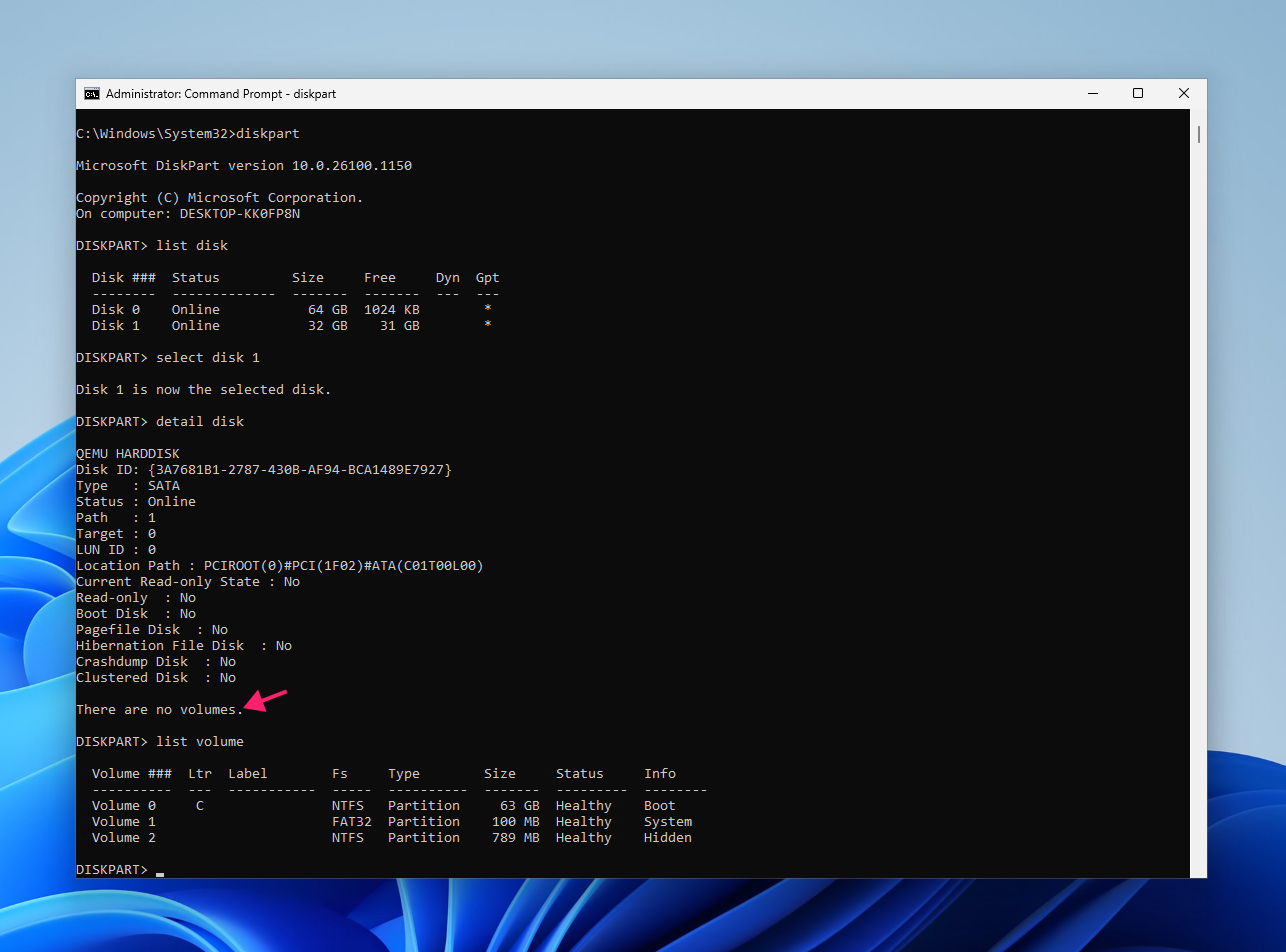Click 'Current Read-only State : No' line

click(x=188, y=581)
